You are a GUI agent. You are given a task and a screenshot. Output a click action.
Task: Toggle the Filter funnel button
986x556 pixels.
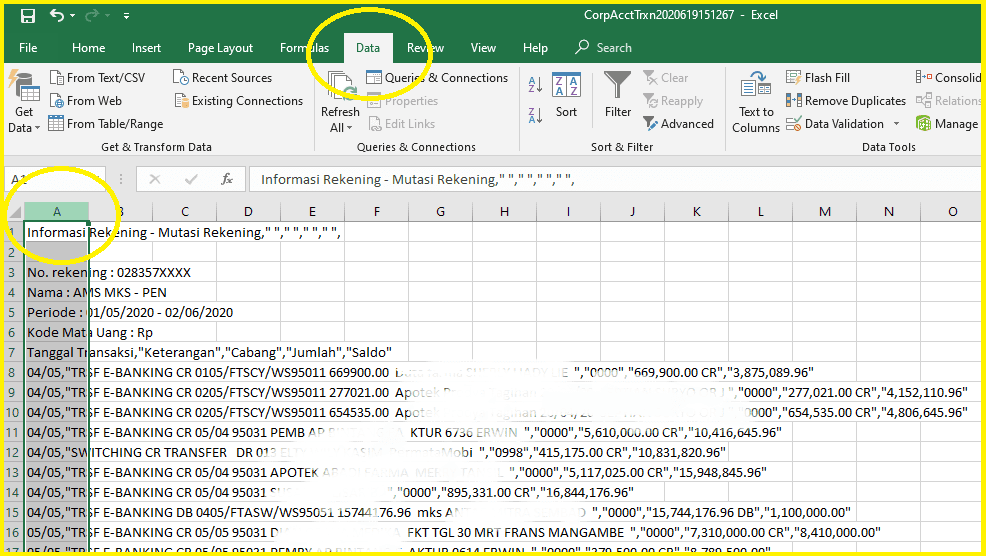click(x=618, y=94)
